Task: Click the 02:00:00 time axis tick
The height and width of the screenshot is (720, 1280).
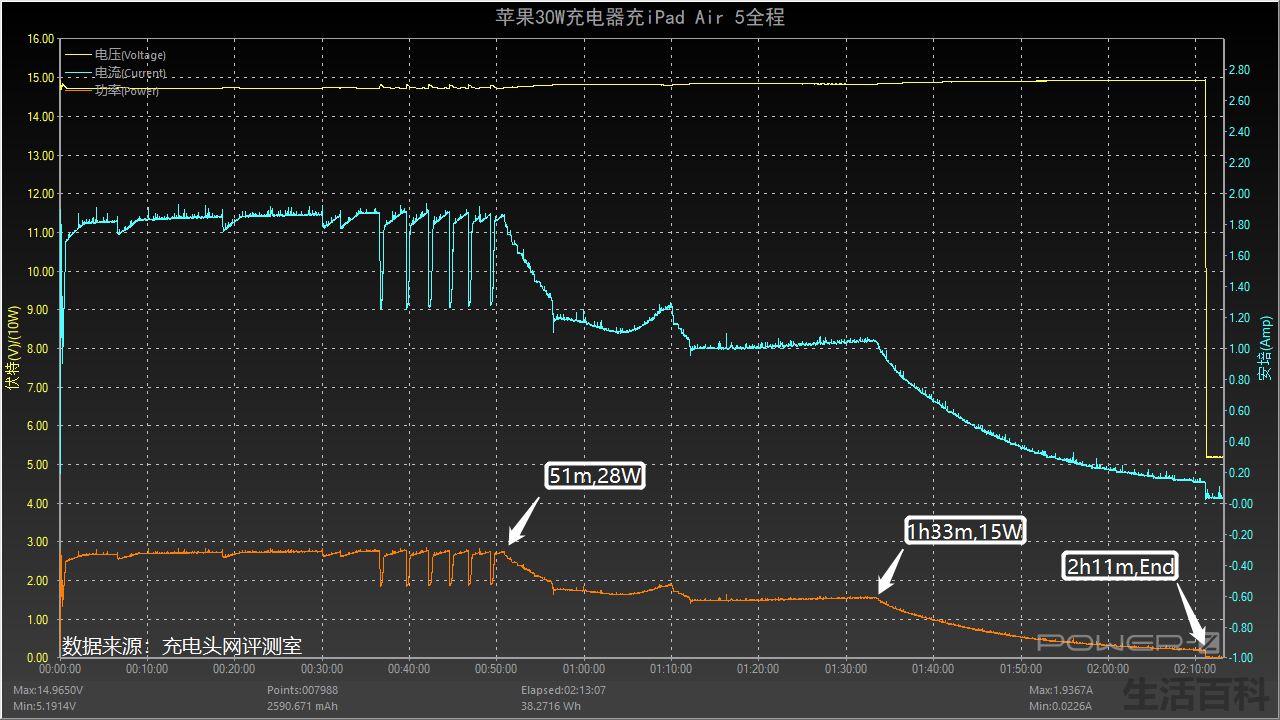Action: coord(1108,669)
